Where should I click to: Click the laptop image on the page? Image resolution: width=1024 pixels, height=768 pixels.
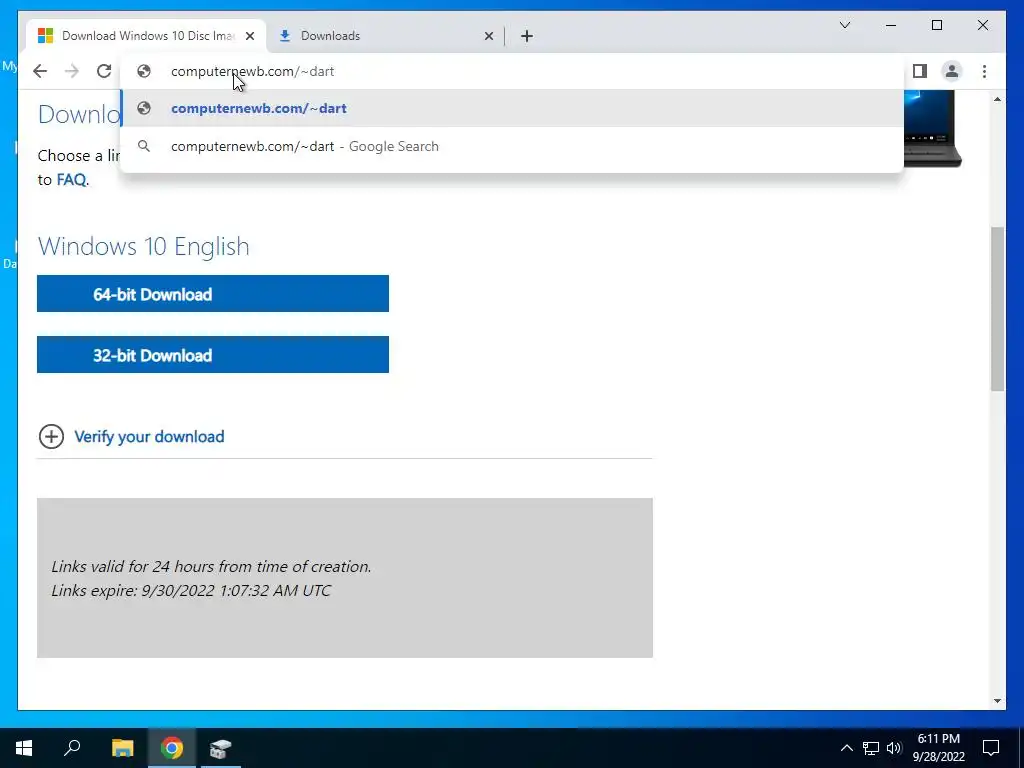(x=933, y=129)
